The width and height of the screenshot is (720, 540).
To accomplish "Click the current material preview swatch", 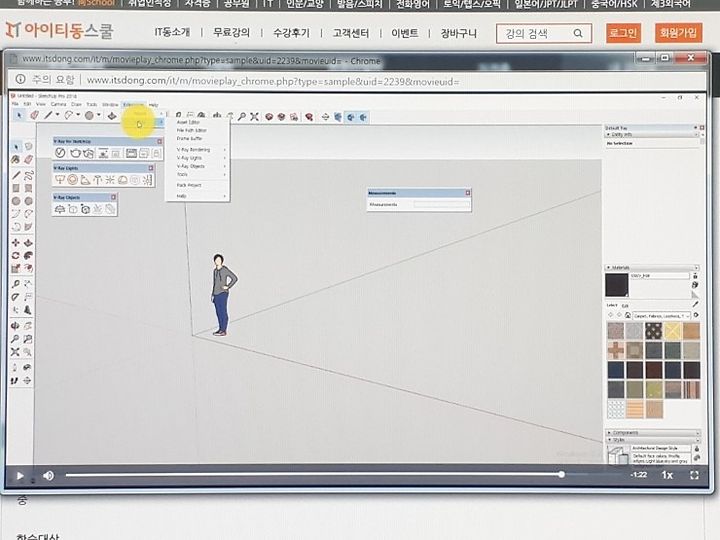I will point(617,285).
